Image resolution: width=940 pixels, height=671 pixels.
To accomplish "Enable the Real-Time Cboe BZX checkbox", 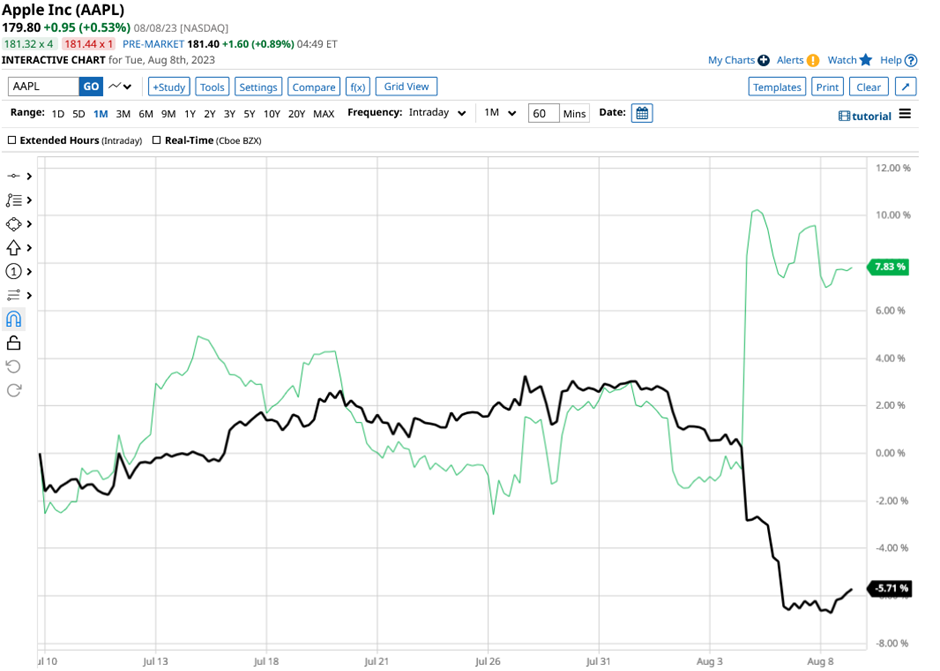I will [157, 141].
